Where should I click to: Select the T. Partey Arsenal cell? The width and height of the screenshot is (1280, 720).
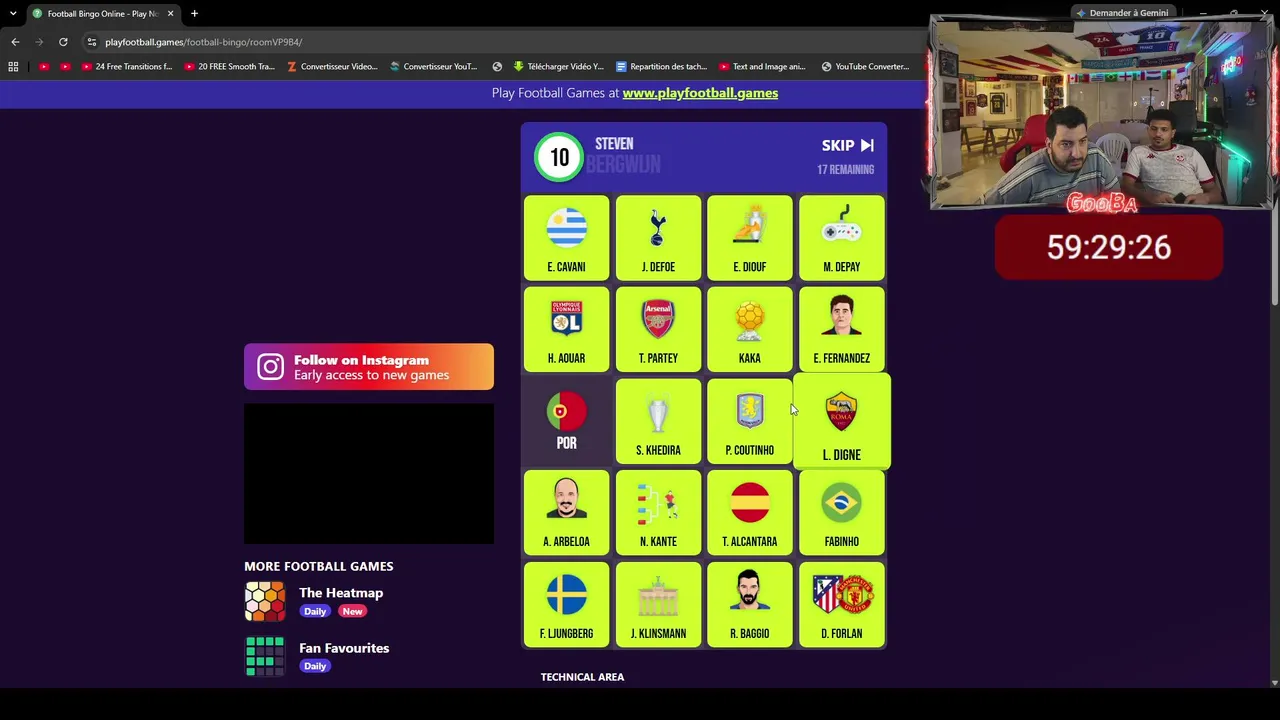pyautogui.click(x=658, y=330)
